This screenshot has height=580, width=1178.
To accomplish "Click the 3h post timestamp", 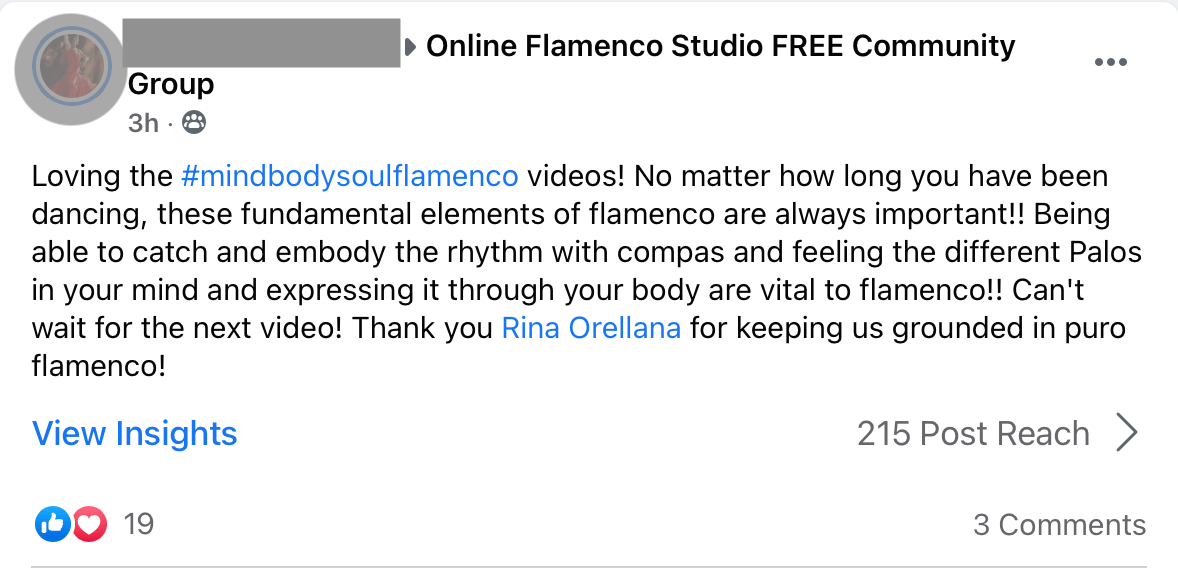I will point(143,123).
